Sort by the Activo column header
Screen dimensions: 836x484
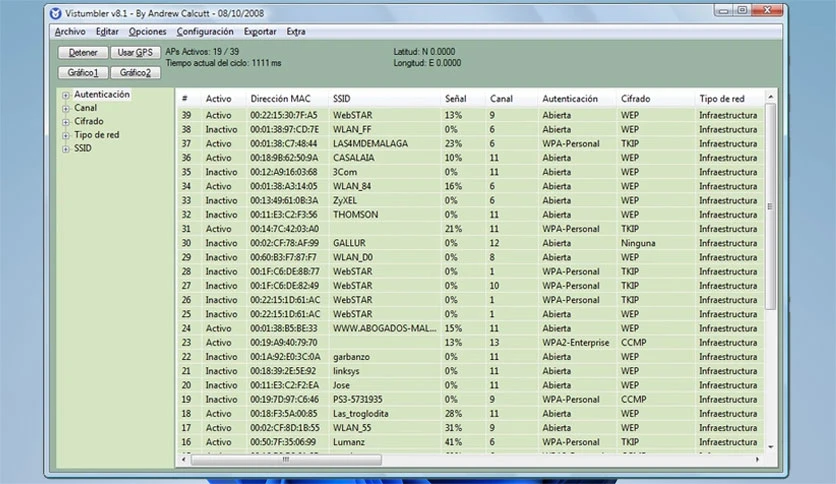click(x=223, y=99)
